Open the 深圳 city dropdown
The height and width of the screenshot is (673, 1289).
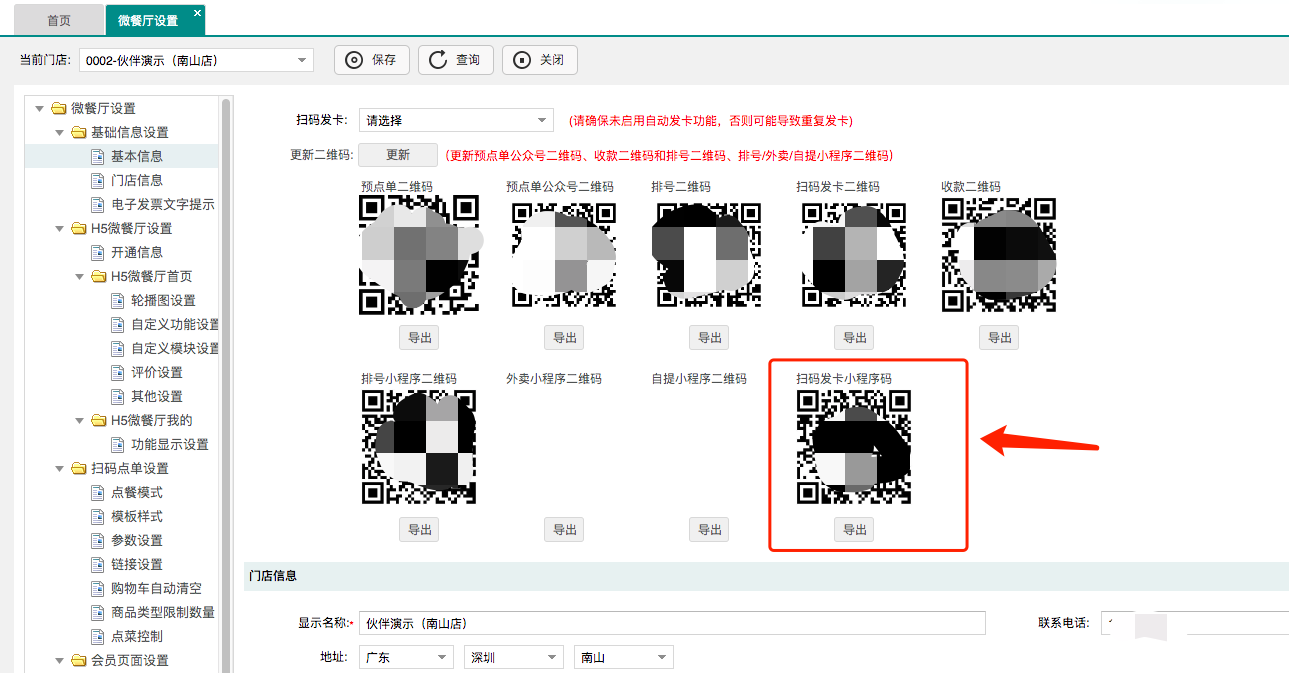point(513,657)
